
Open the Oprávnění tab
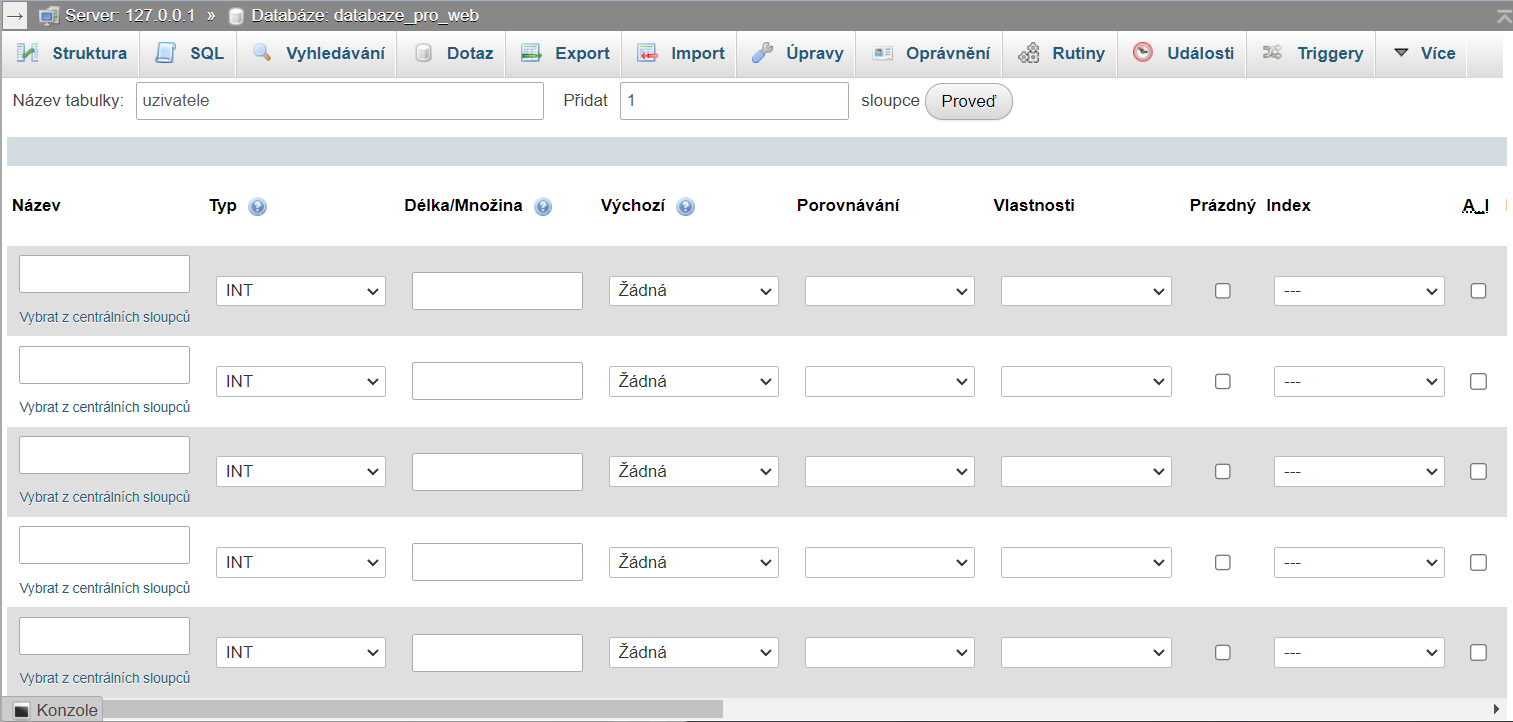pos(931,53)
